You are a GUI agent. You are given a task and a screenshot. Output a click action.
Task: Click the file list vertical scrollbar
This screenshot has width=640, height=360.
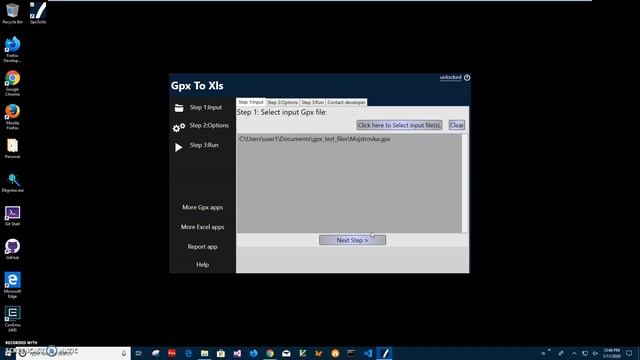point(465,184)
